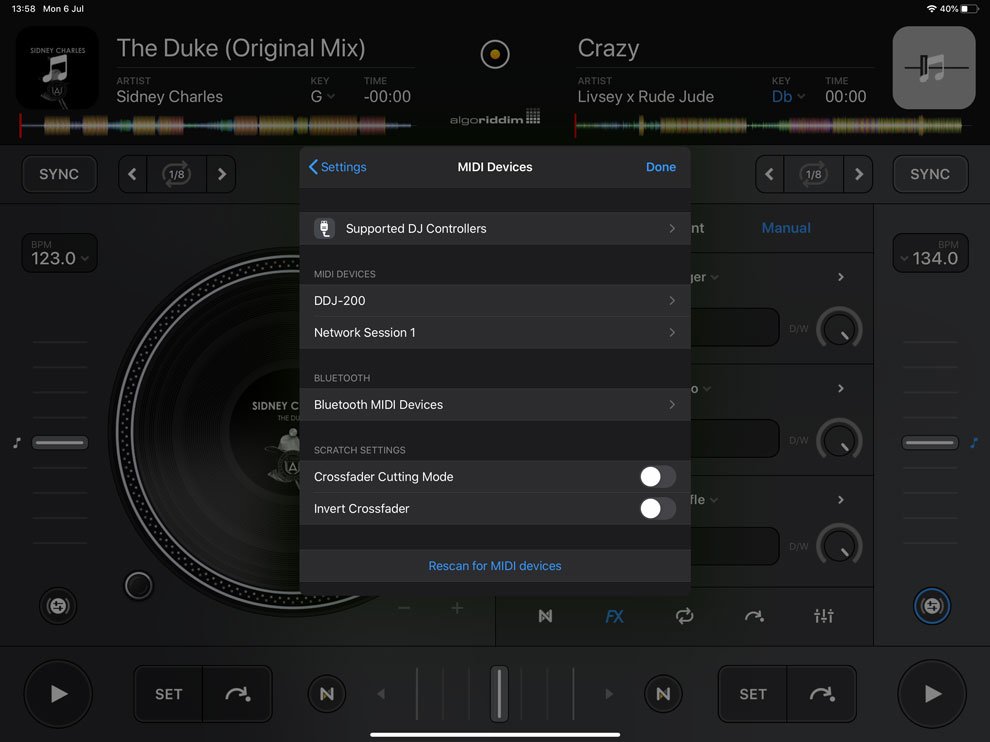Expand the DDJ-200 device entry
The image size is (990, 742).
click(x=495, y=301)
